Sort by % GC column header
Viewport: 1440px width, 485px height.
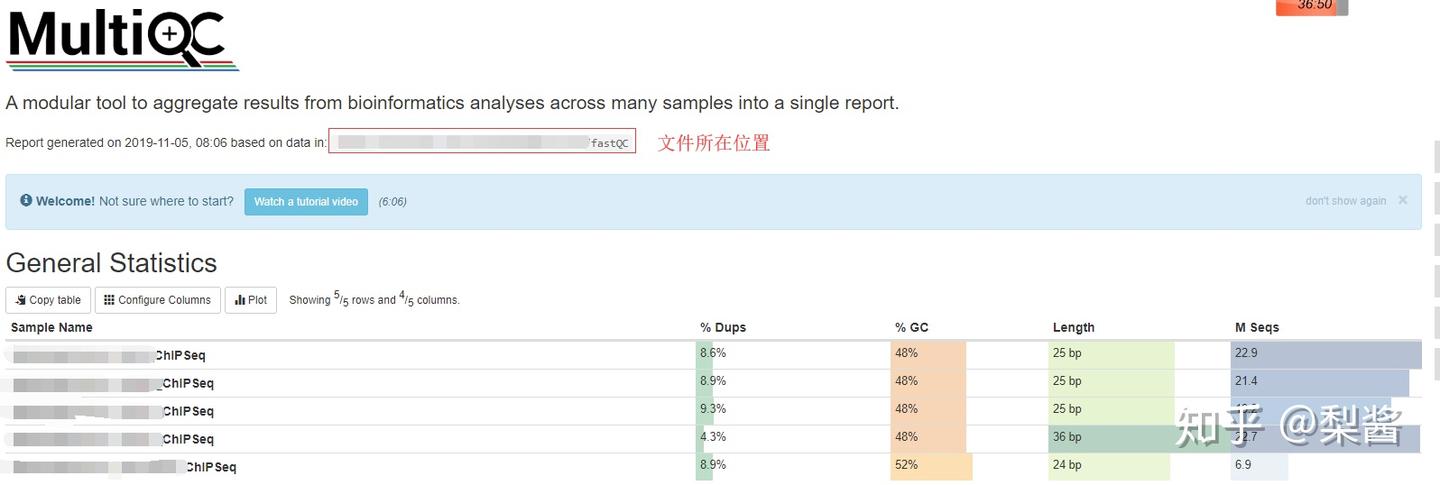point(912,327)
